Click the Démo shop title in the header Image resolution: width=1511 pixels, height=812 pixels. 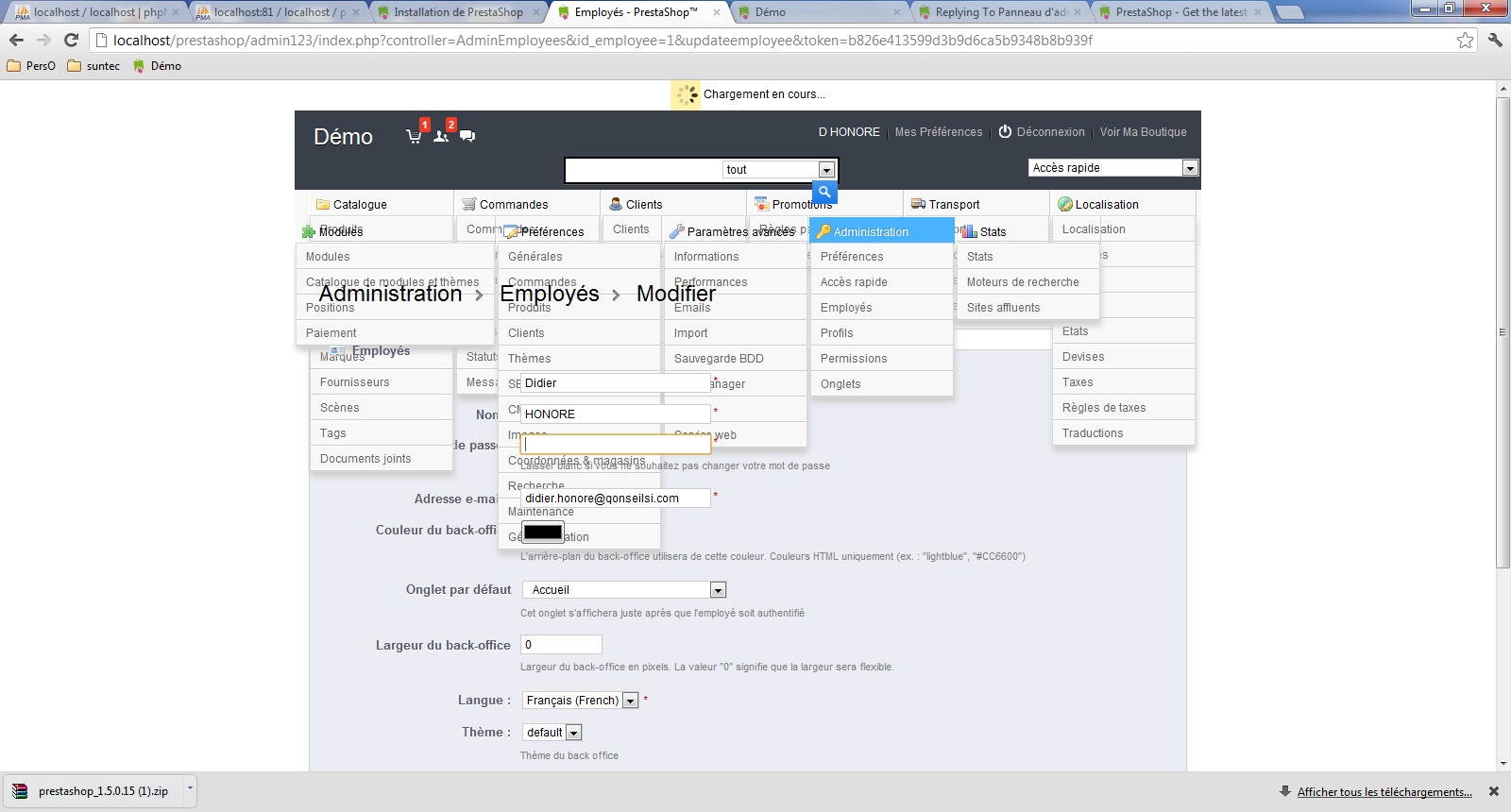pos(343,137)
